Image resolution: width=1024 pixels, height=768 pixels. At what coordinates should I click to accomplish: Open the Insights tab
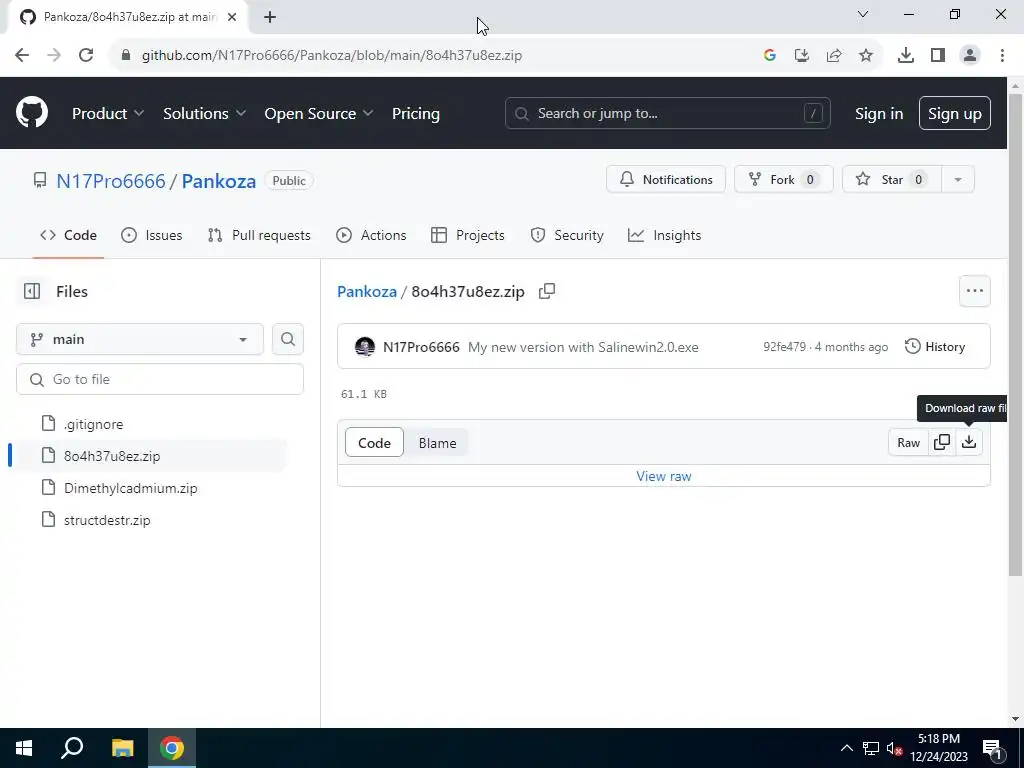[x=664, y=235]
